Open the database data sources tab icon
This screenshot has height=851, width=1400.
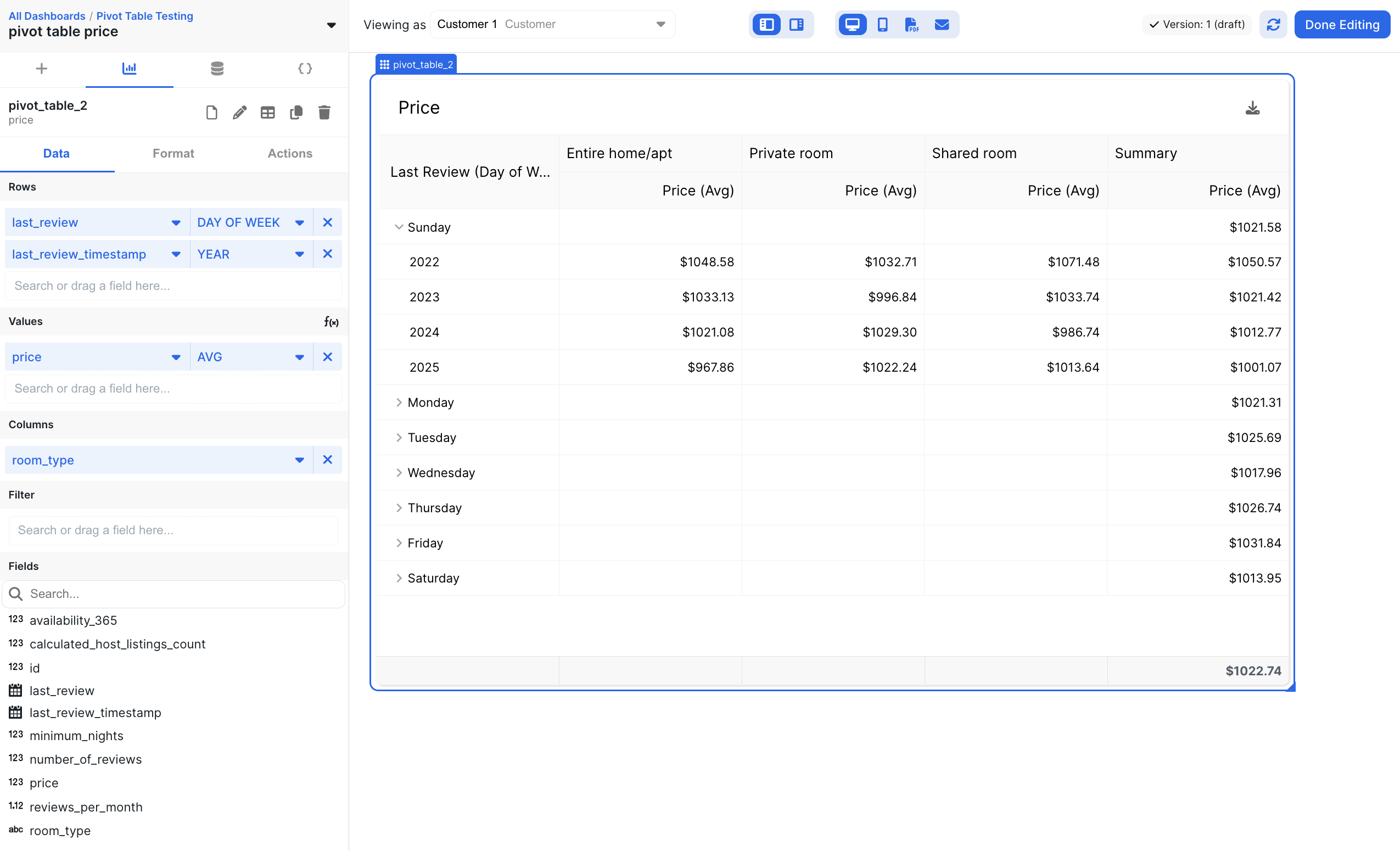pos(217,69)
